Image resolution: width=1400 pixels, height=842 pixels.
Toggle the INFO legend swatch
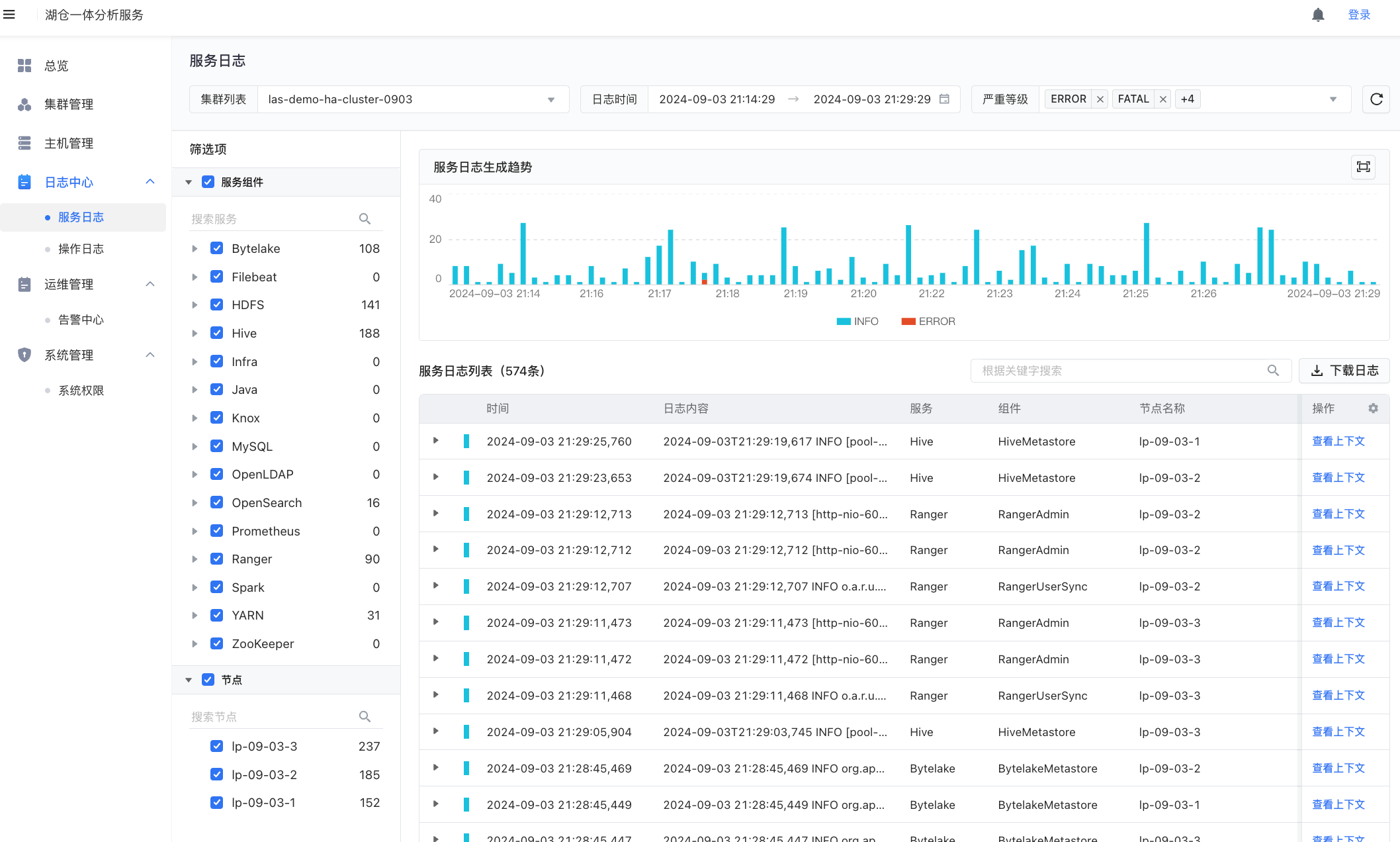tap(844, 322)
